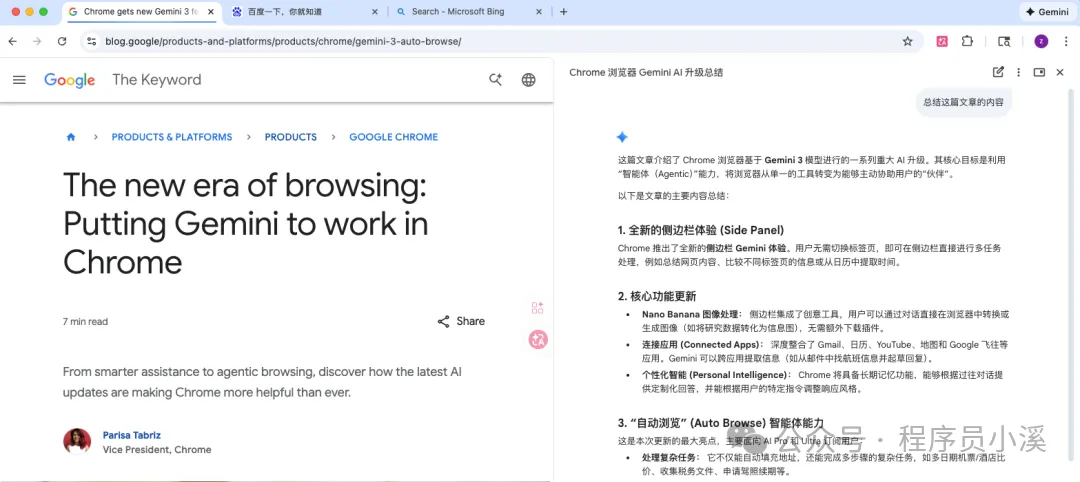The image size is (1080, 482).
Task: Bookmark this page with the star icon
Action: (908, 41)
